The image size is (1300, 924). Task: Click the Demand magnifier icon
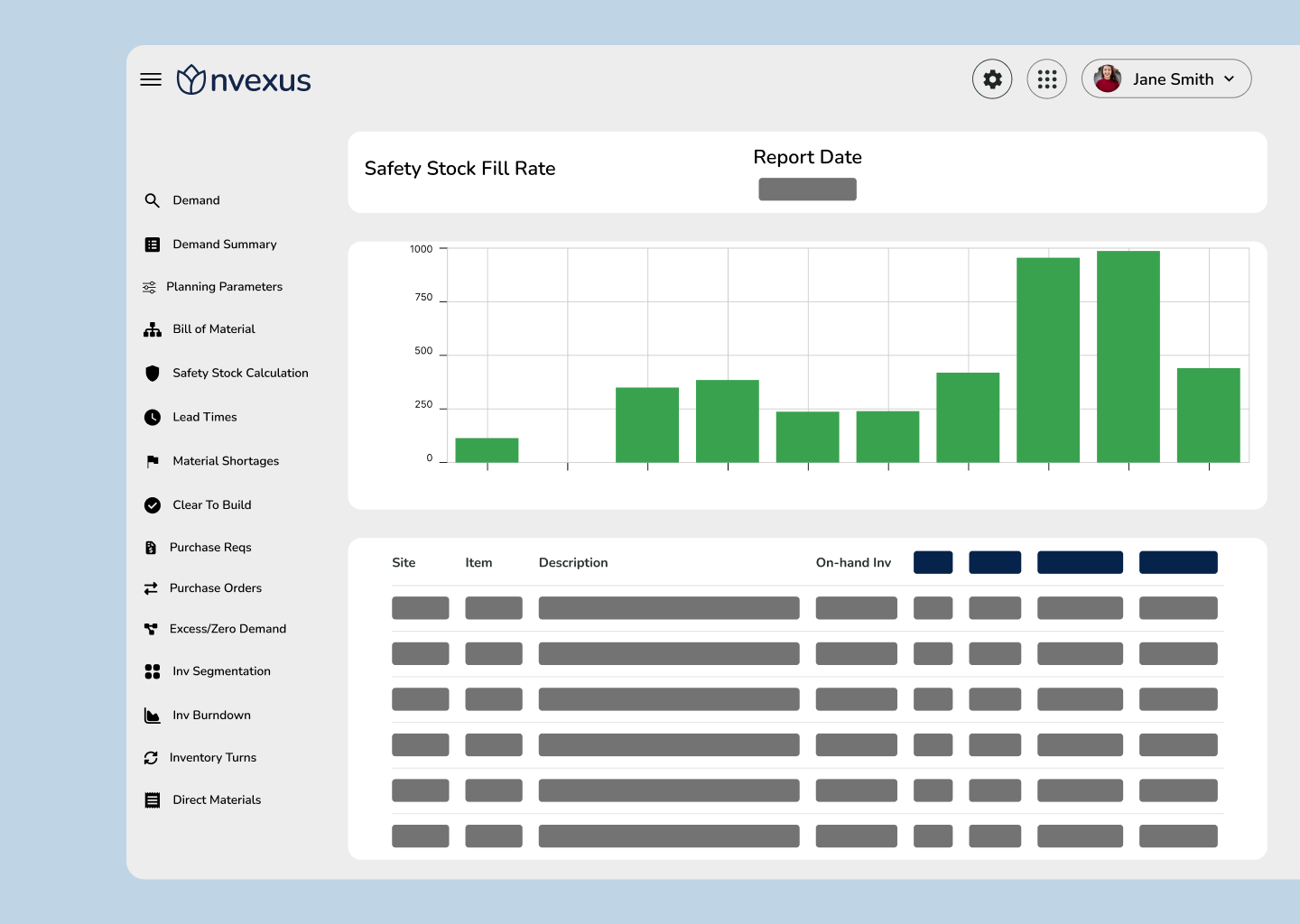[152, 200]
